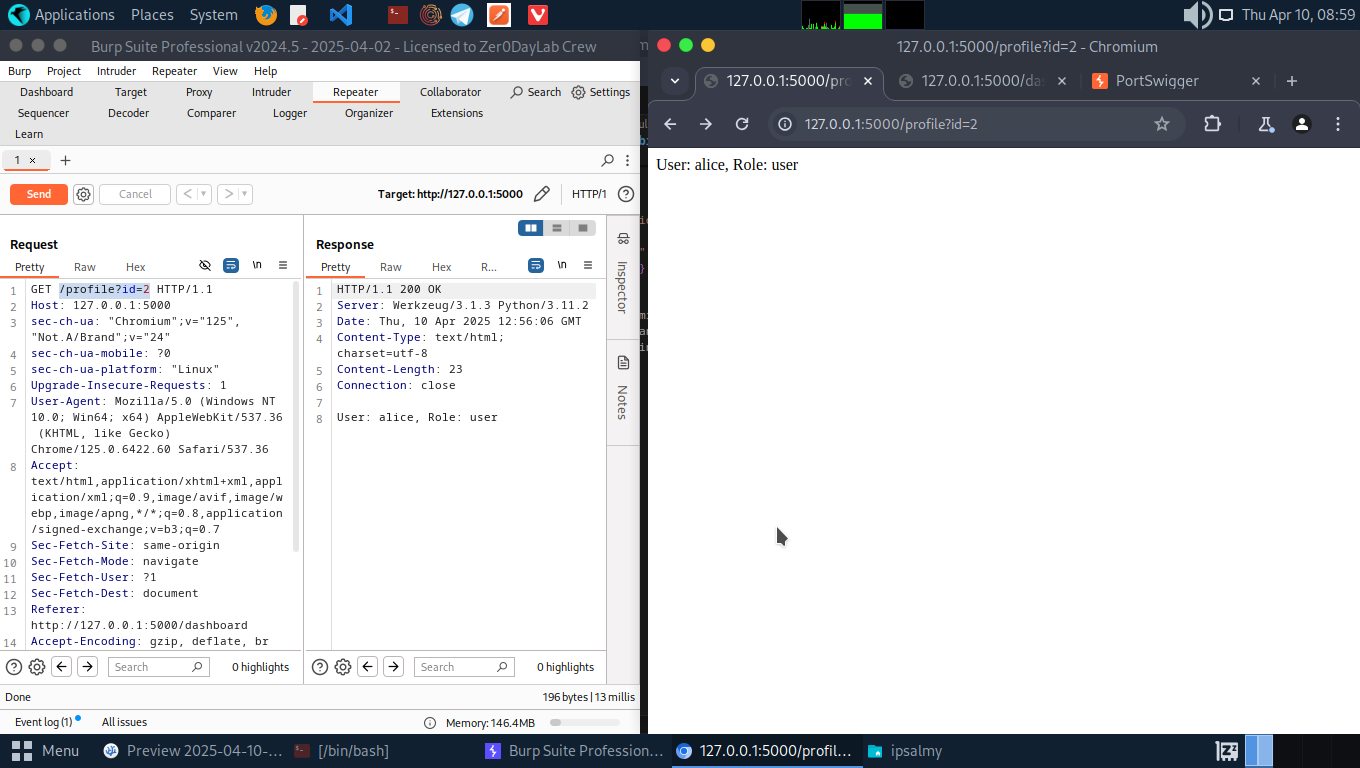Open Chromium Extensions puzzle icon

(x=1213, y=124)
